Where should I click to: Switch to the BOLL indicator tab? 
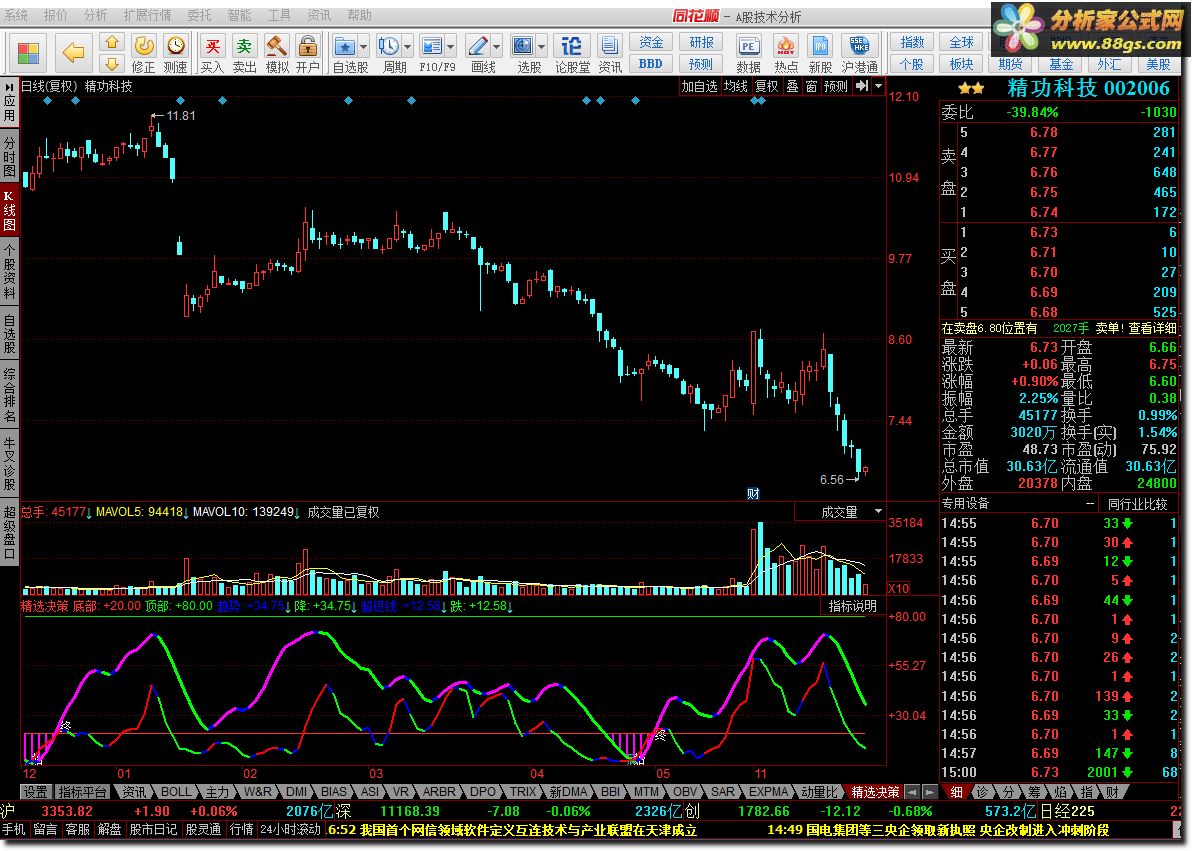pyautogui.click(x=176, y=792)
